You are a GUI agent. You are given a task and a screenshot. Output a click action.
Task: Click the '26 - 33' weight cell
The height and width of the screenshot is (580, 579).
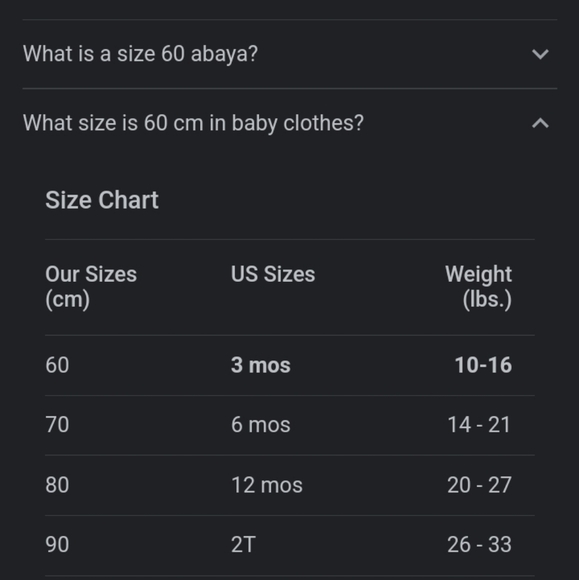pos(479,544)
